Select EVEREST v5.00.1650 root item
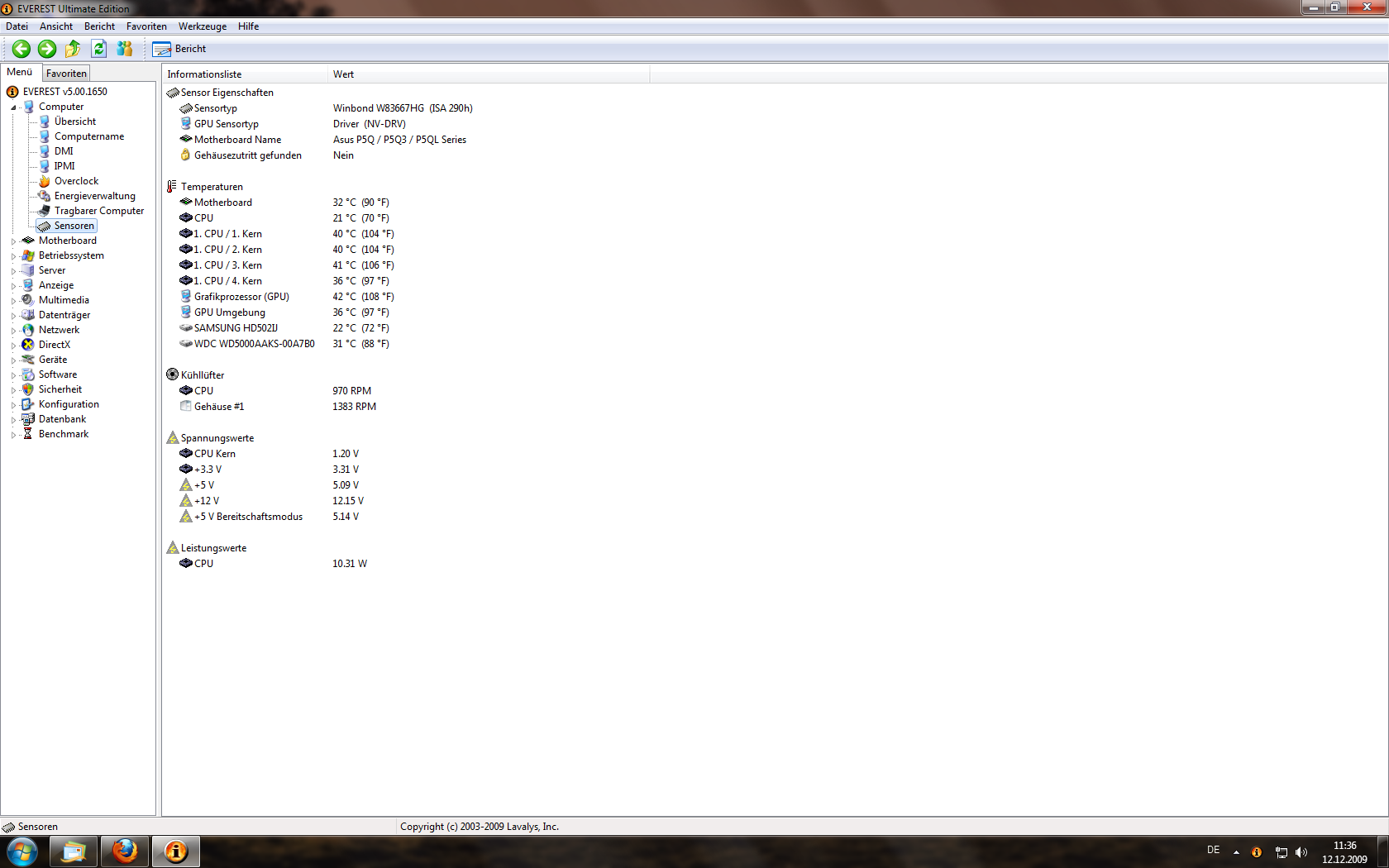 coord(64,92)
